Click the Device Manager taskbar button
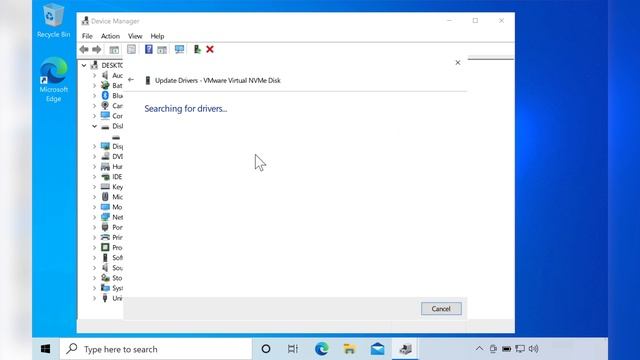 pos(405,349)
